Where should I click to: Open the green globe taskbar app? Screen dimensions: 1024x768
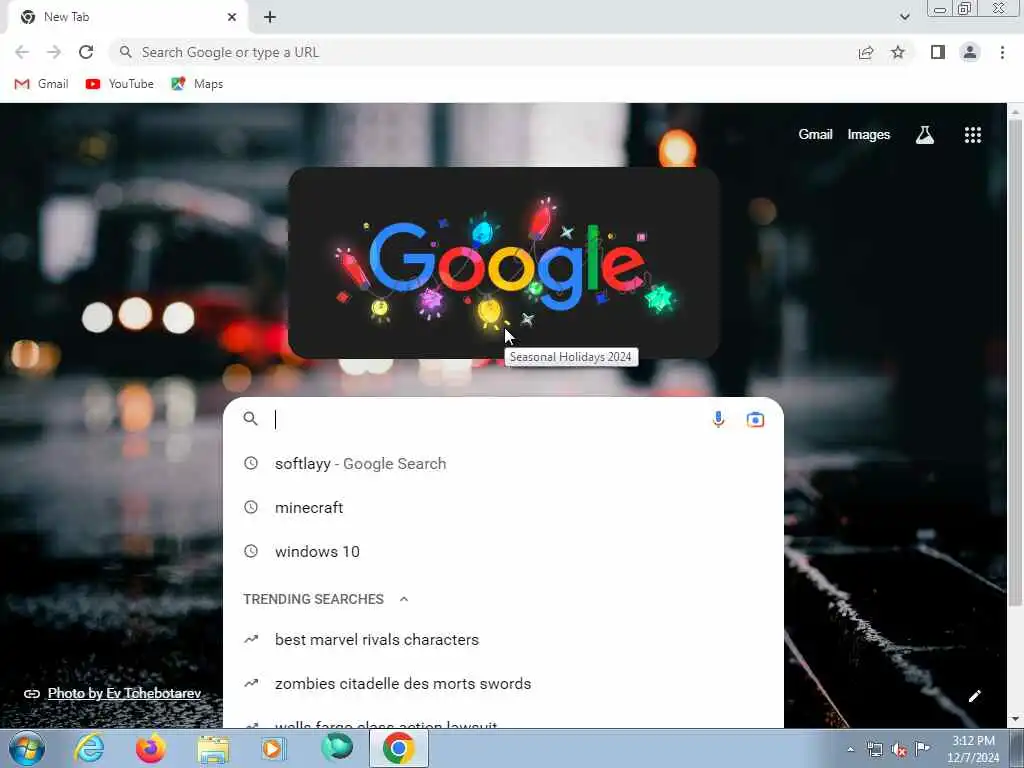pos(337,748)
